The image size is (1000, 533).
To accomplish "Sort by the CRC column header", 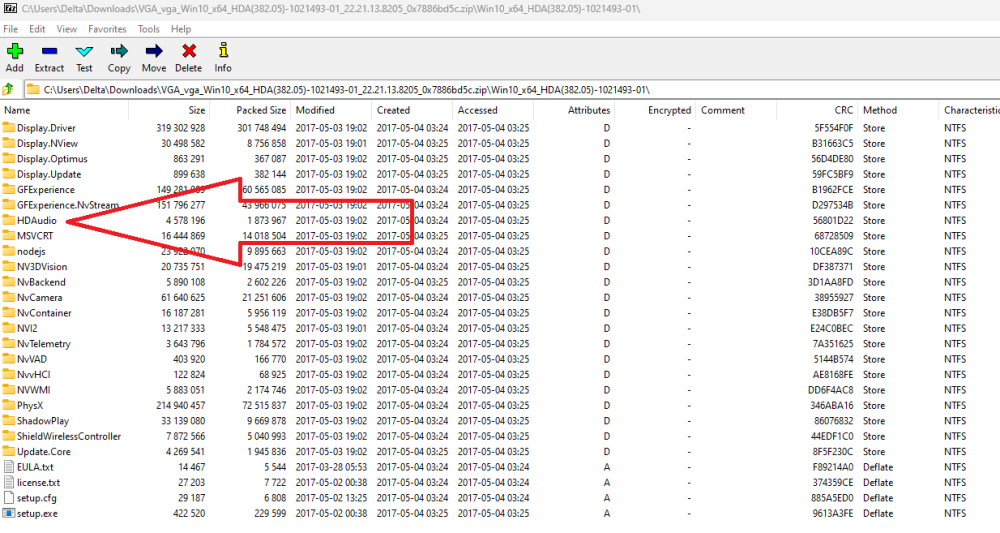I will click(844, 110).
